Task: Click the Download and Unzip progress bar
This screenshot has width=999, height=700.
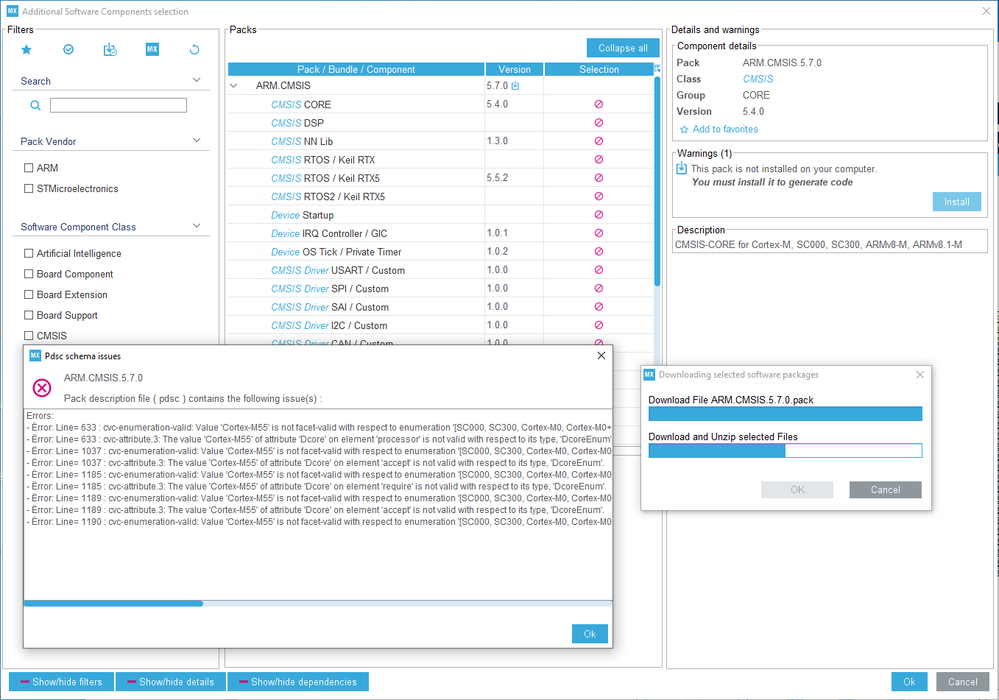Action: pos(785,451)
